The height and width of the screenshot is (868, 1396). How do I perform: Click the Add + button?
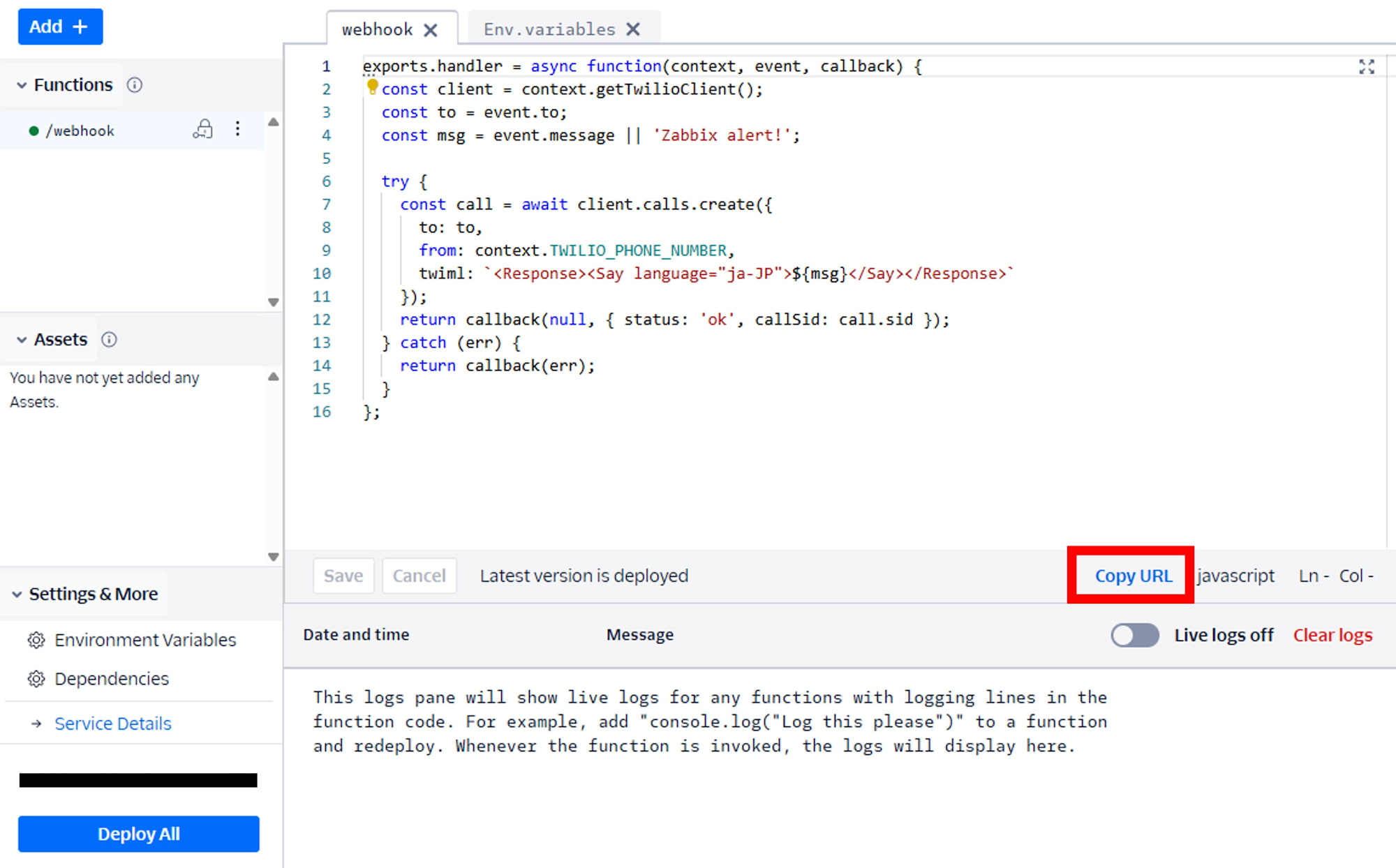(60, 27)
